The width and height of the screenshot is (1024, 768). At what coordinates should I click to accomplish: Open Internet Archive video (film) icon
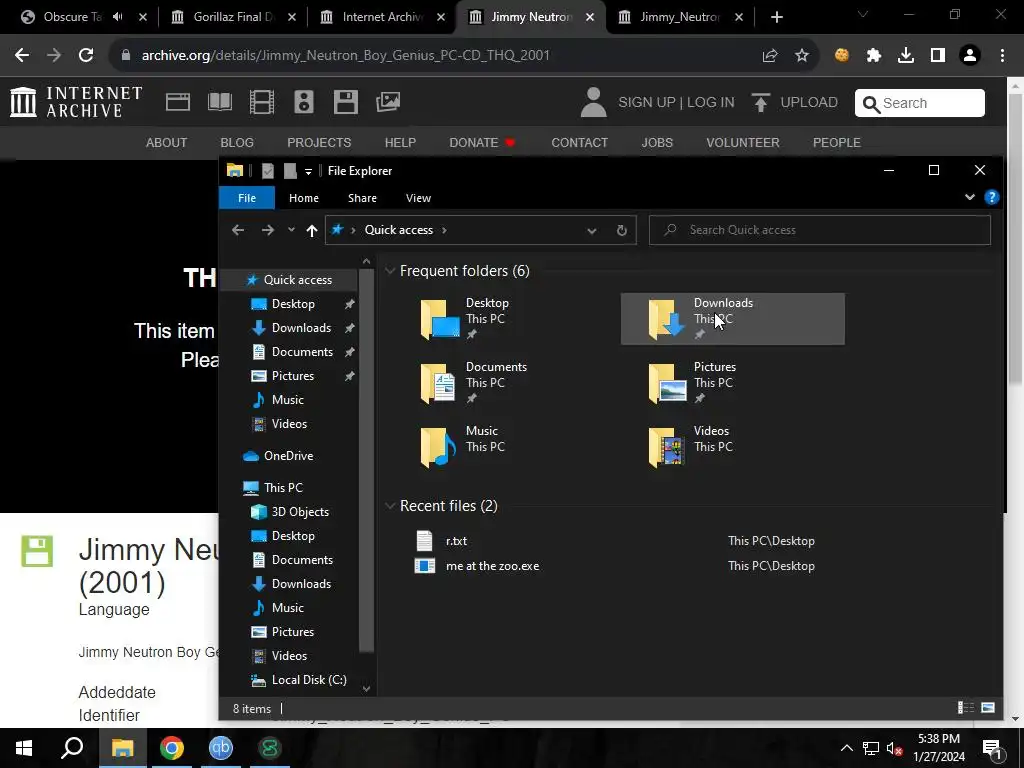[x=261, y=102]
